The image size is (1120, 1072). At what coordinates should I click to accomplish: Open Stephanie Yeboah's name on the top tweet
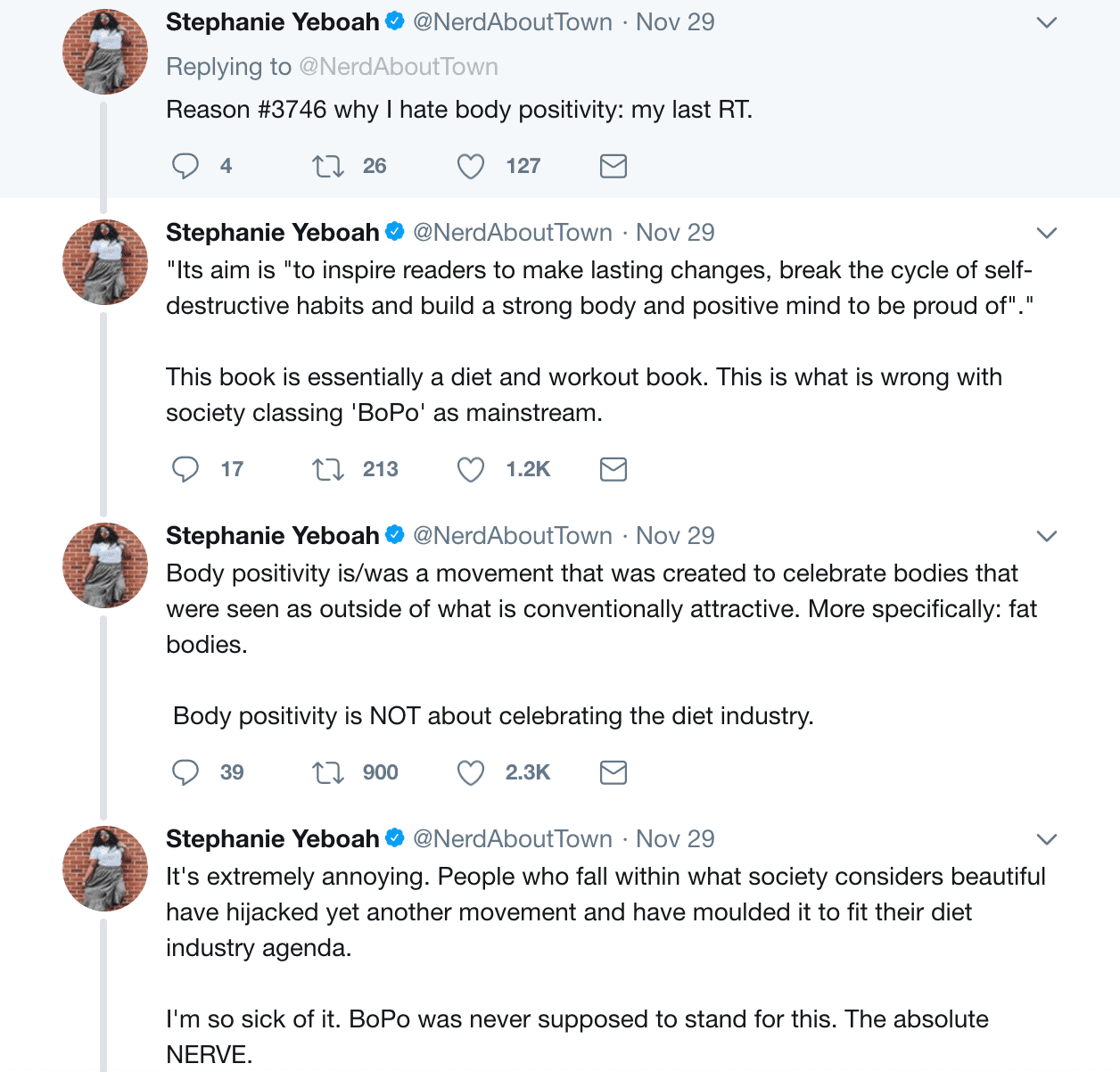coord(273,22)
